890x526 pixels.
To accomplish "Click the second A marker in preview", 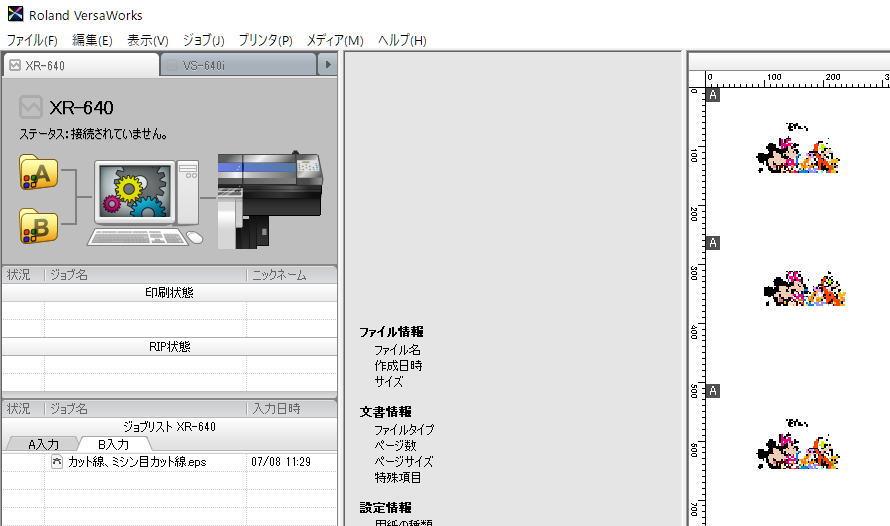I will [713, 243].
